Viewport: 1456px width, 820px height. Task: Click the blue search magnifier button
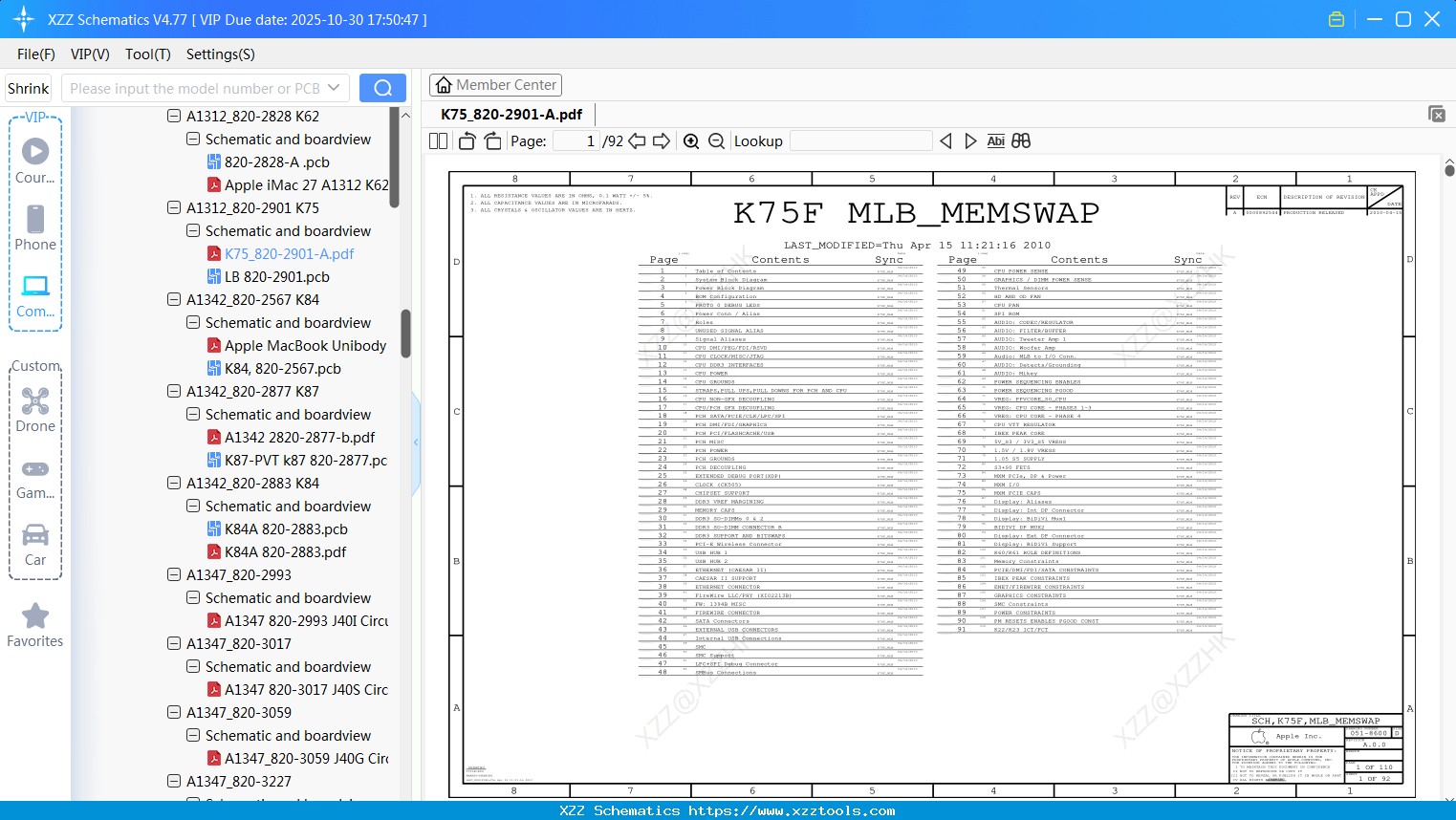(x=382, y=88)
